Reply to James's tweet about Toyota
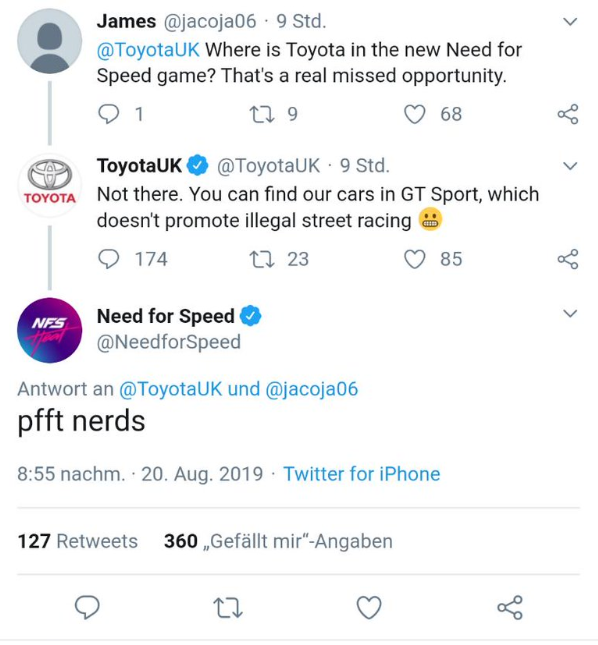Viewport: 598px width, 645px height. (109, 114)
